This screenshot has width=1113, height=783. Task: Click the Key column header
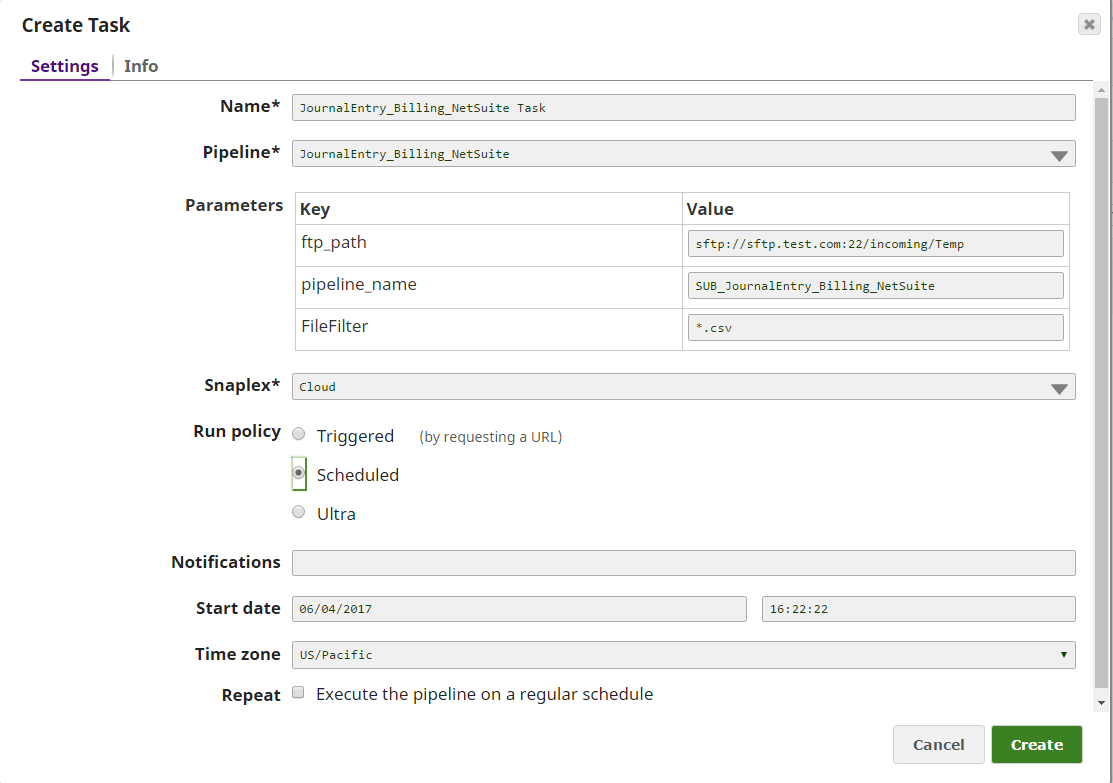point(488,209)
